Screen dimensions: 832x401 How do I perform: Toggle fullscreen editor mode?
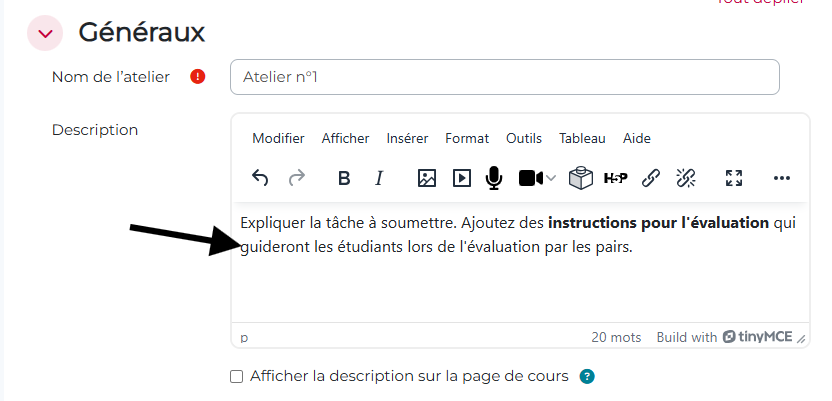pyautogui.click(x=734, y=178)
